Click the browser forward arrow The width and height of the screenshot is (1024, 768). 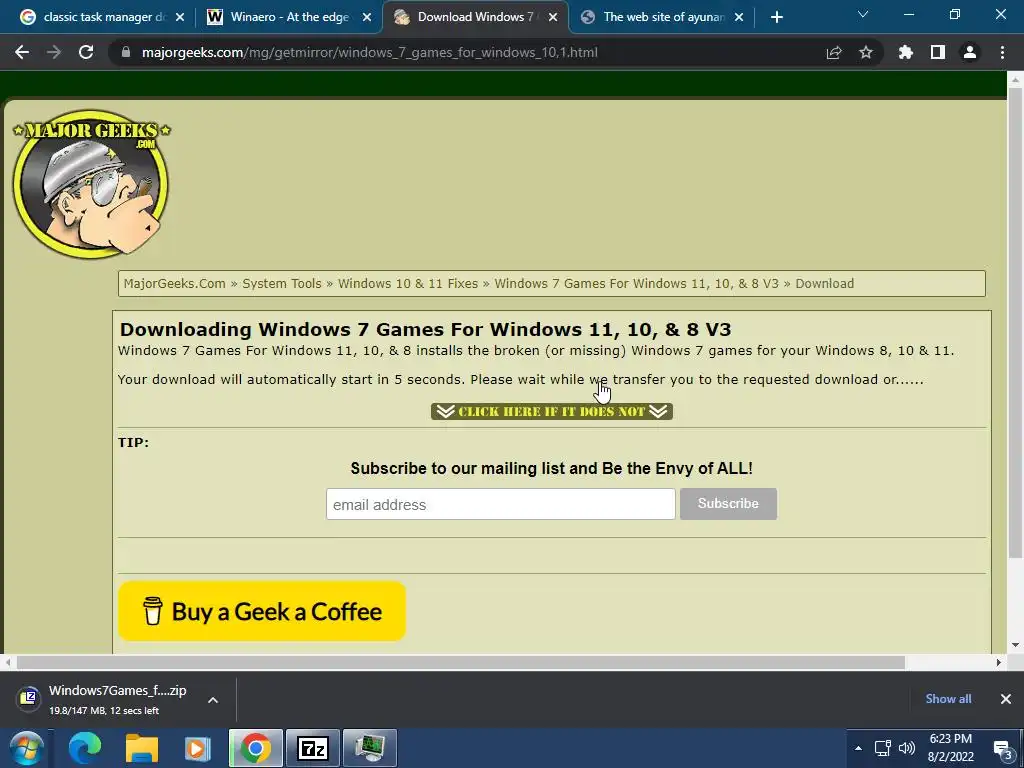[54, 52]
